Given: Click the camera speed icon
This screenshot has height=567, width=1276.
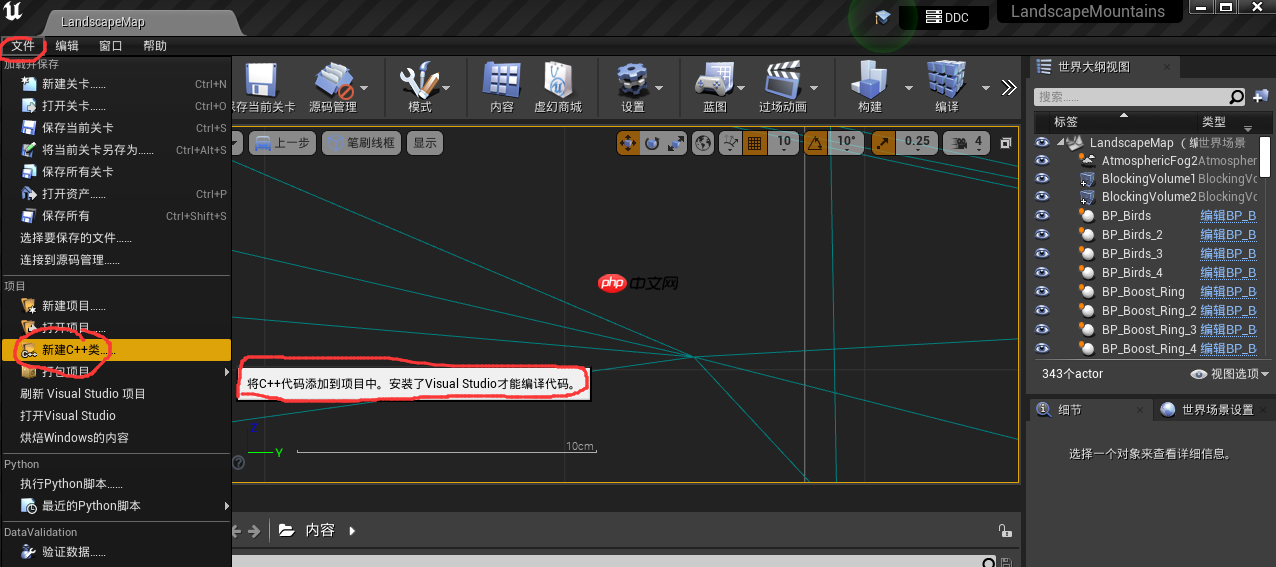Looking at the screenshot, I should [x=960, y=143].
